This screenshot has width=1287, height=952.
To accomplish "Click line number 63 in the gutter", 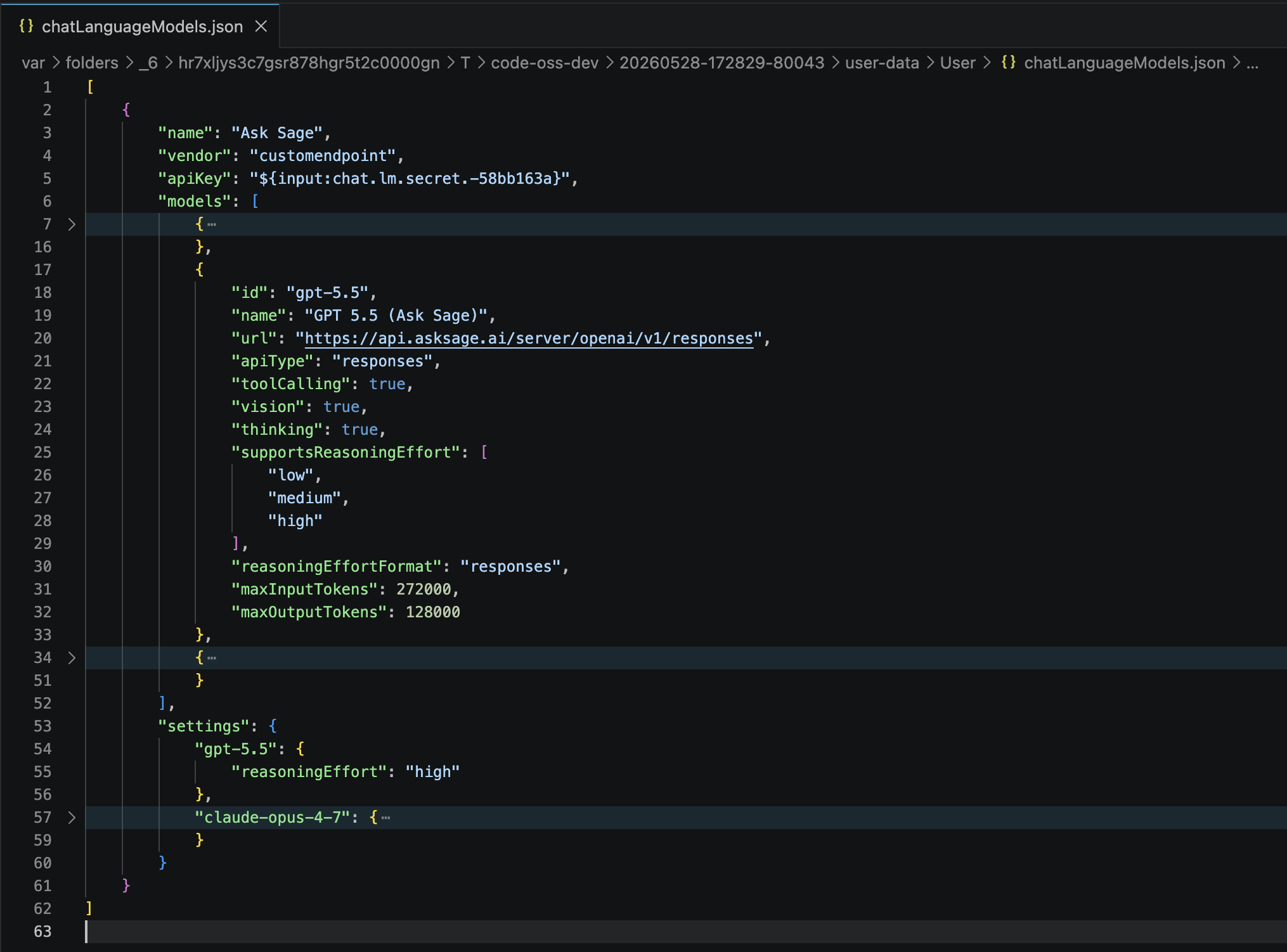I will point(42,932).
